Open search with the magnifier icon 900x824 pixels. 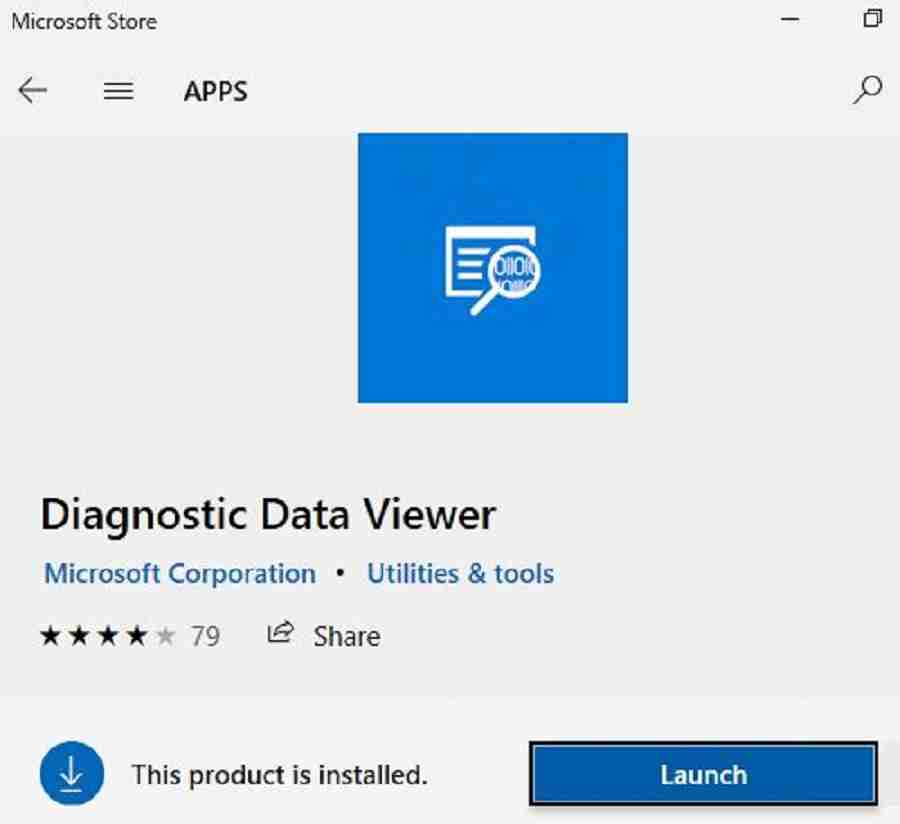point(867,90)
